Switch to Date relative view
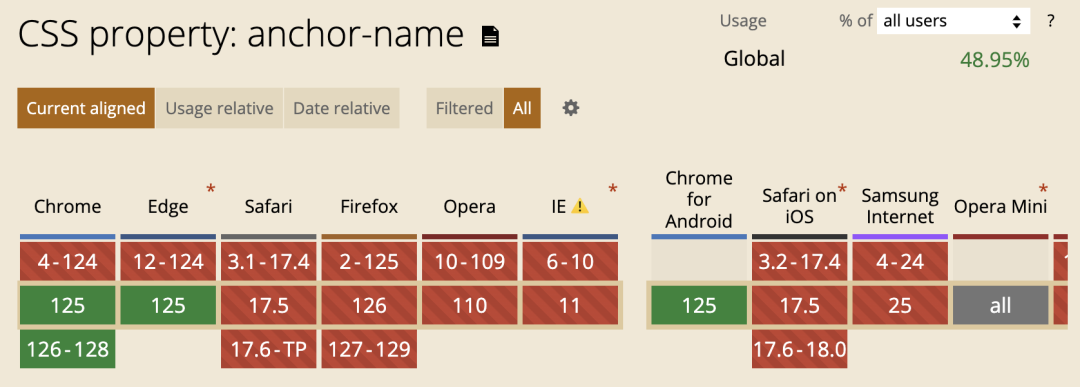Viewport: 1080px width, 387px height. 342,108
